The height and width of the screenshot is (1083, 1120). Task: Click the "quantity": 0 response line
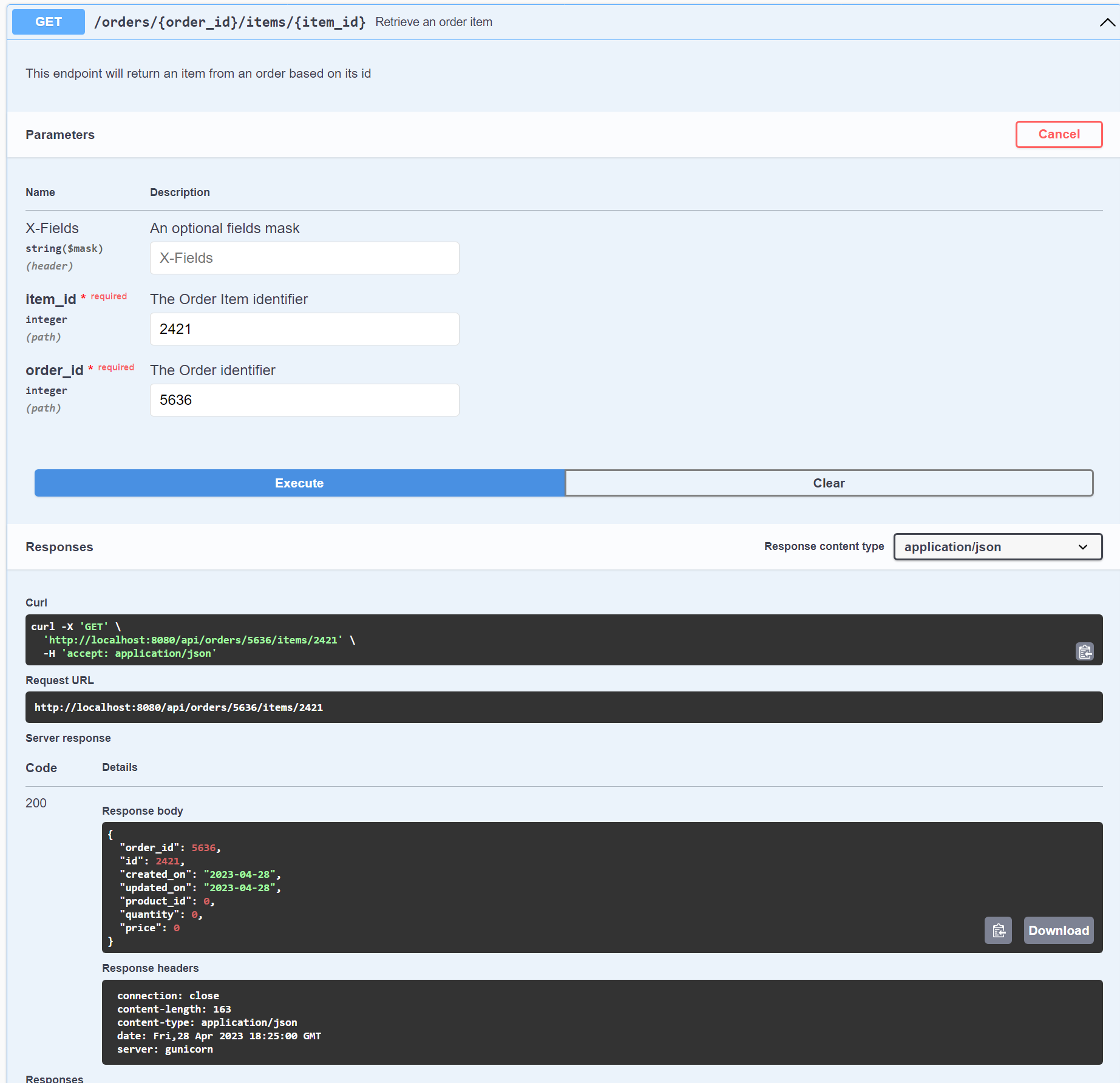click(161, 914)
